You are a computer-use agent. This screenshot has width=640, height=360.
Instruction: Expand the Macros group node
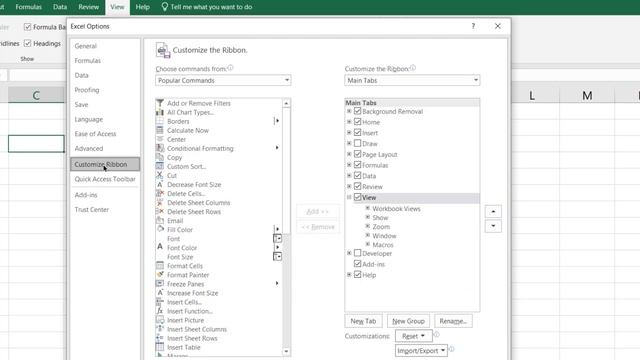[x=368, y=244]
